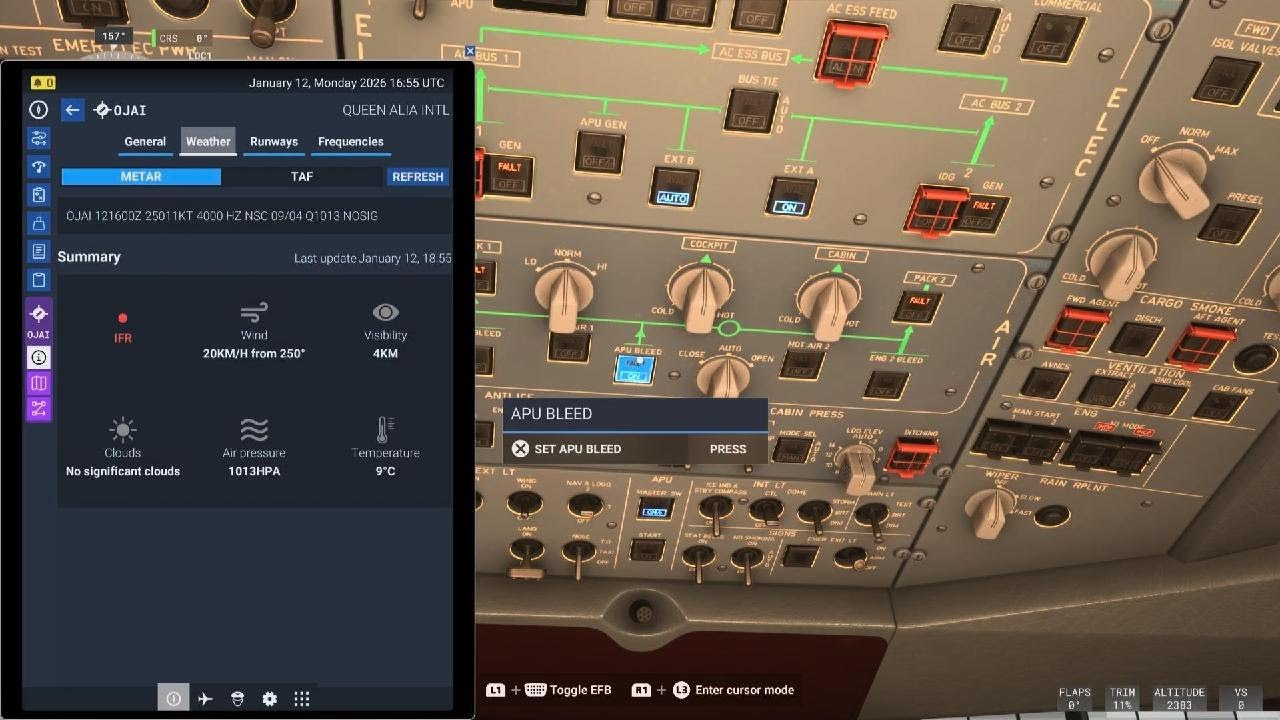
Task: Click the CABIN temperature knob
Action: tap(829, 304)
